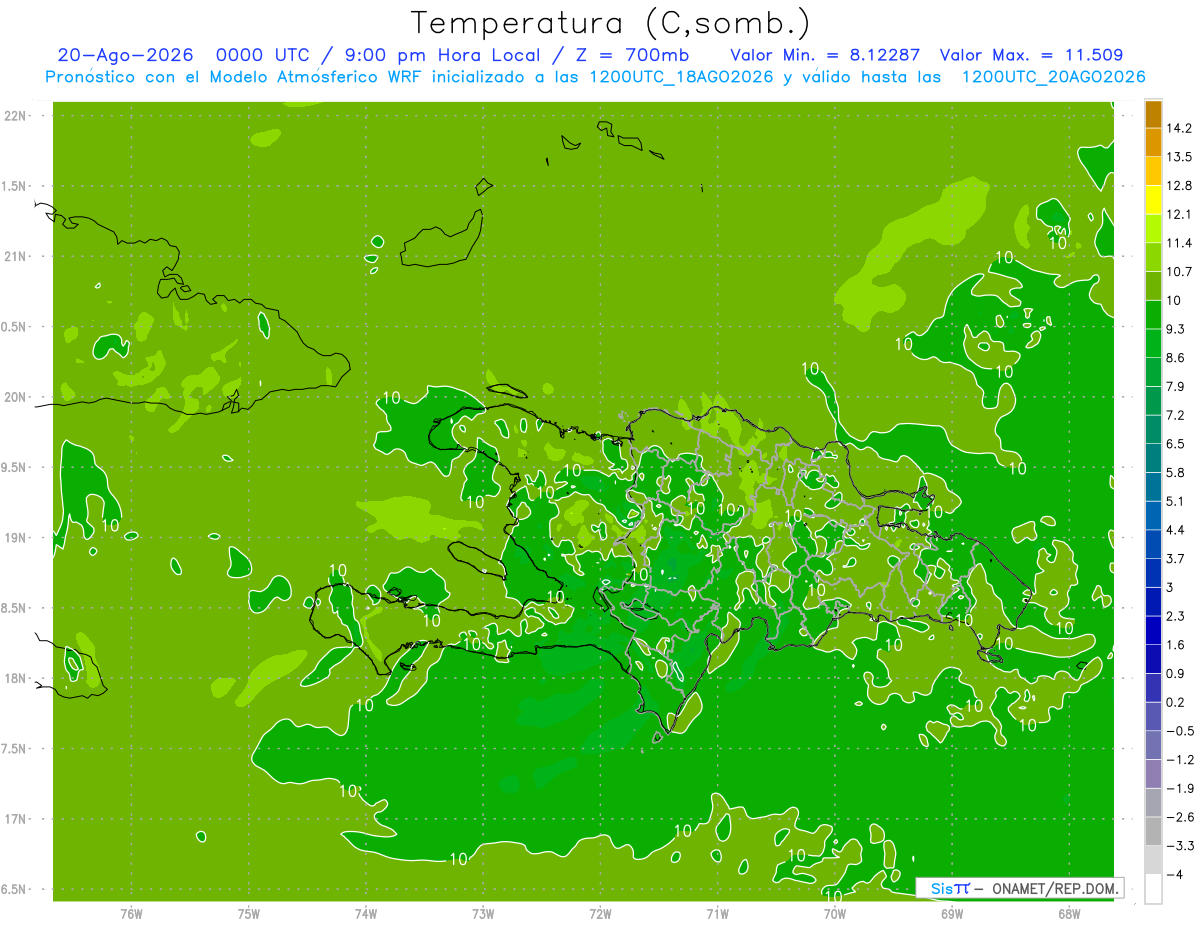
Task: Select the date "20-Ago-2026" in header
Action: click(125, 55)
